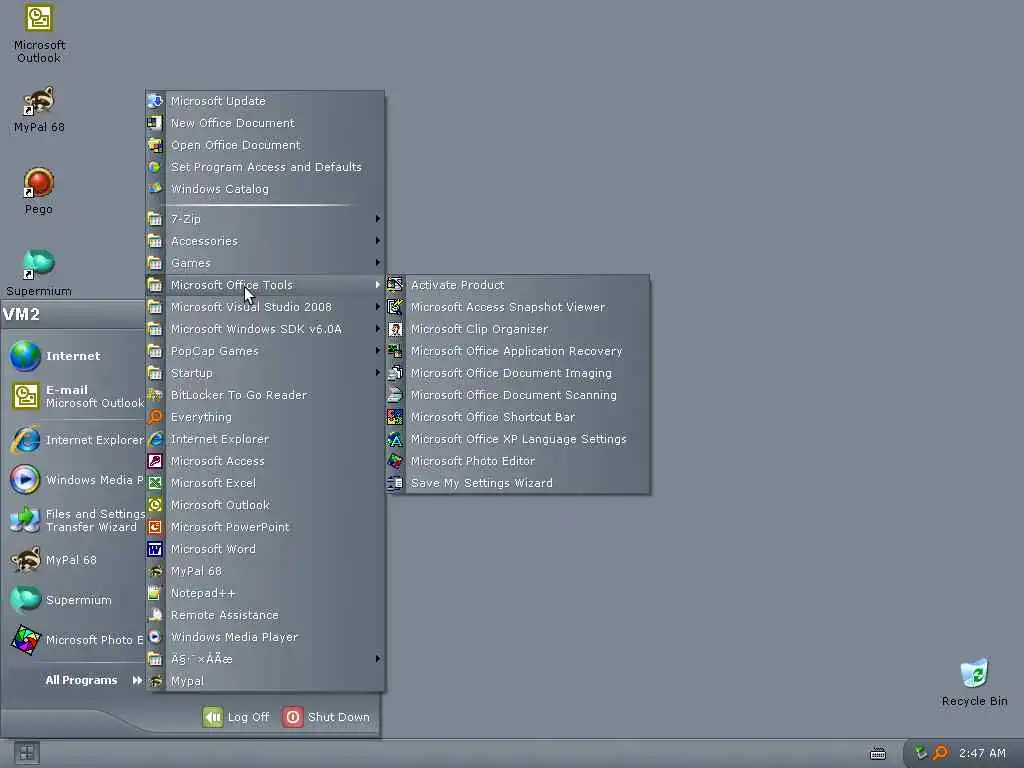This screenshot has height=768, width=1024.
Task: Launch Microsoft Photo Editor from Office Tools submenu
Action: 519,461
